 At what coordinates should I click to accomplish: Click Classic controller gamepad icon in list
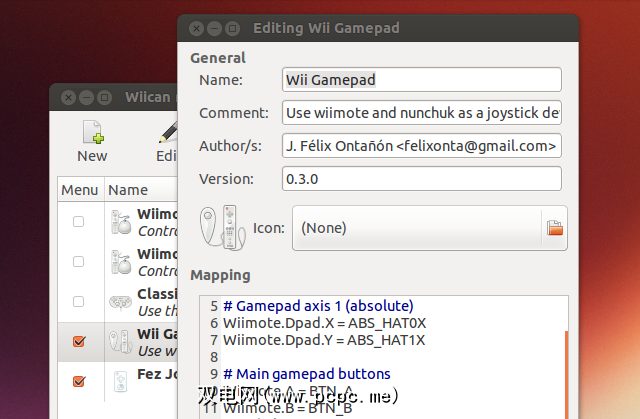pos(121,302)
